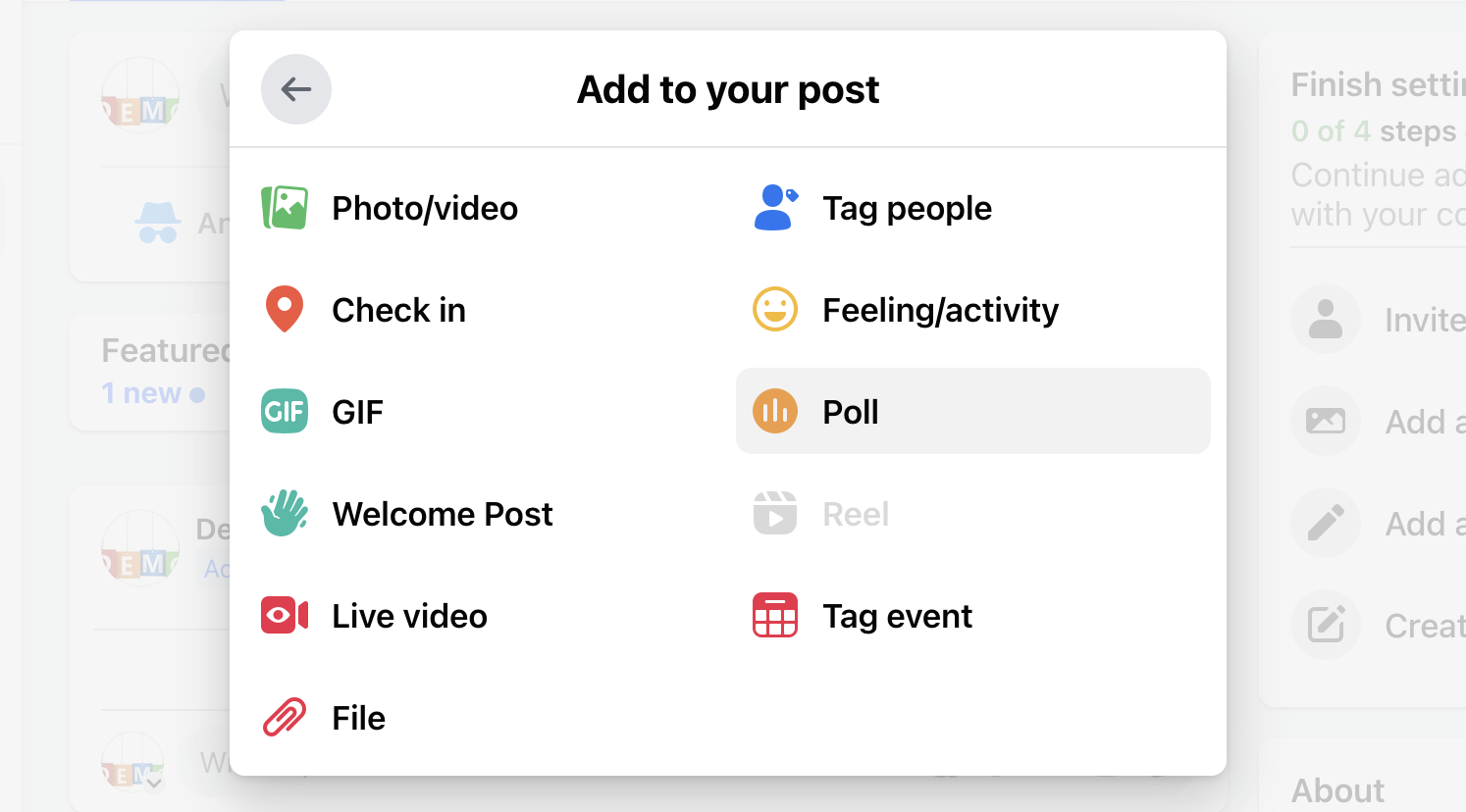Click the Live video camera icon
Viewport: 1466px width, 812px height.
point(286,615)
